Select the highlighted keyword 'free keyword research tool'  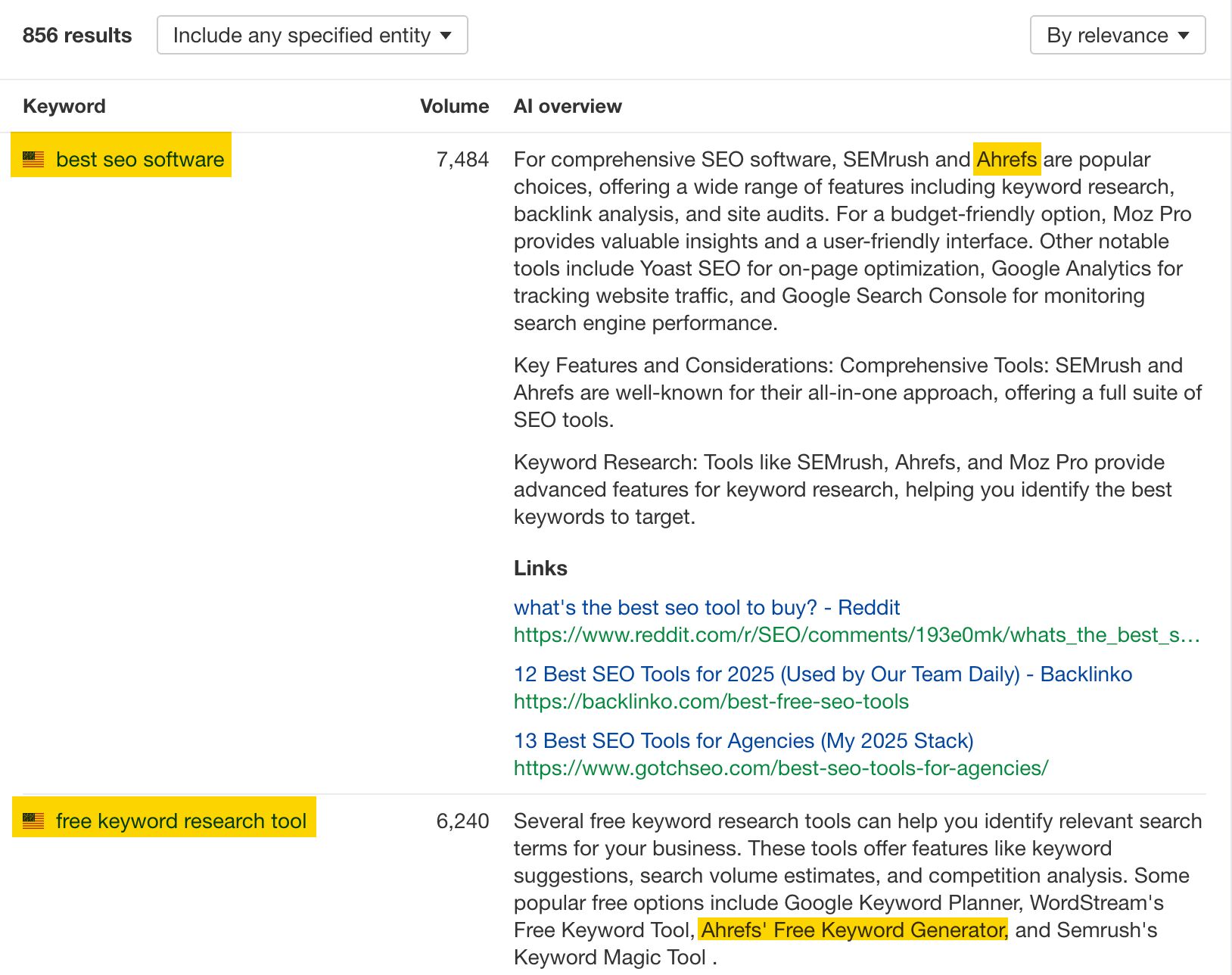(182, 821)
